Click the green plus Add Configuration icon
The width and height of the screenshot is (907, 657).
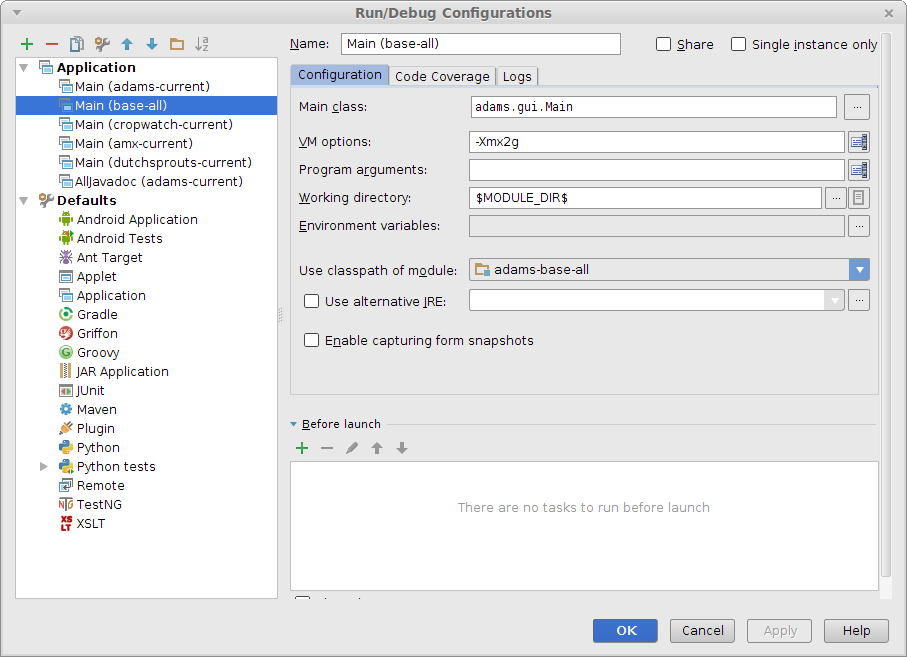(27, 44)
